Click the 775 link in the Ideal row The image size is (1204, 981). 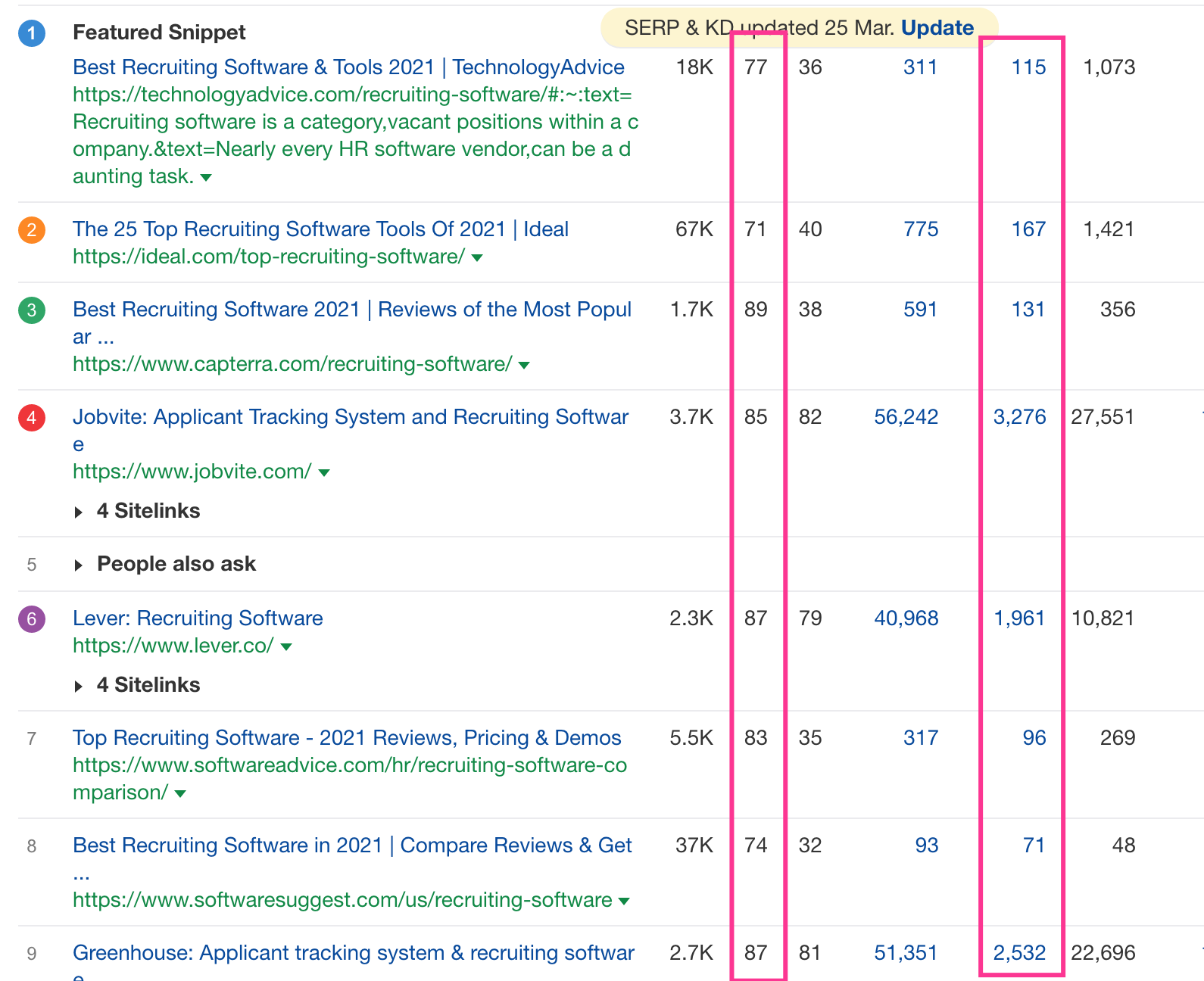tap(920, 229)
